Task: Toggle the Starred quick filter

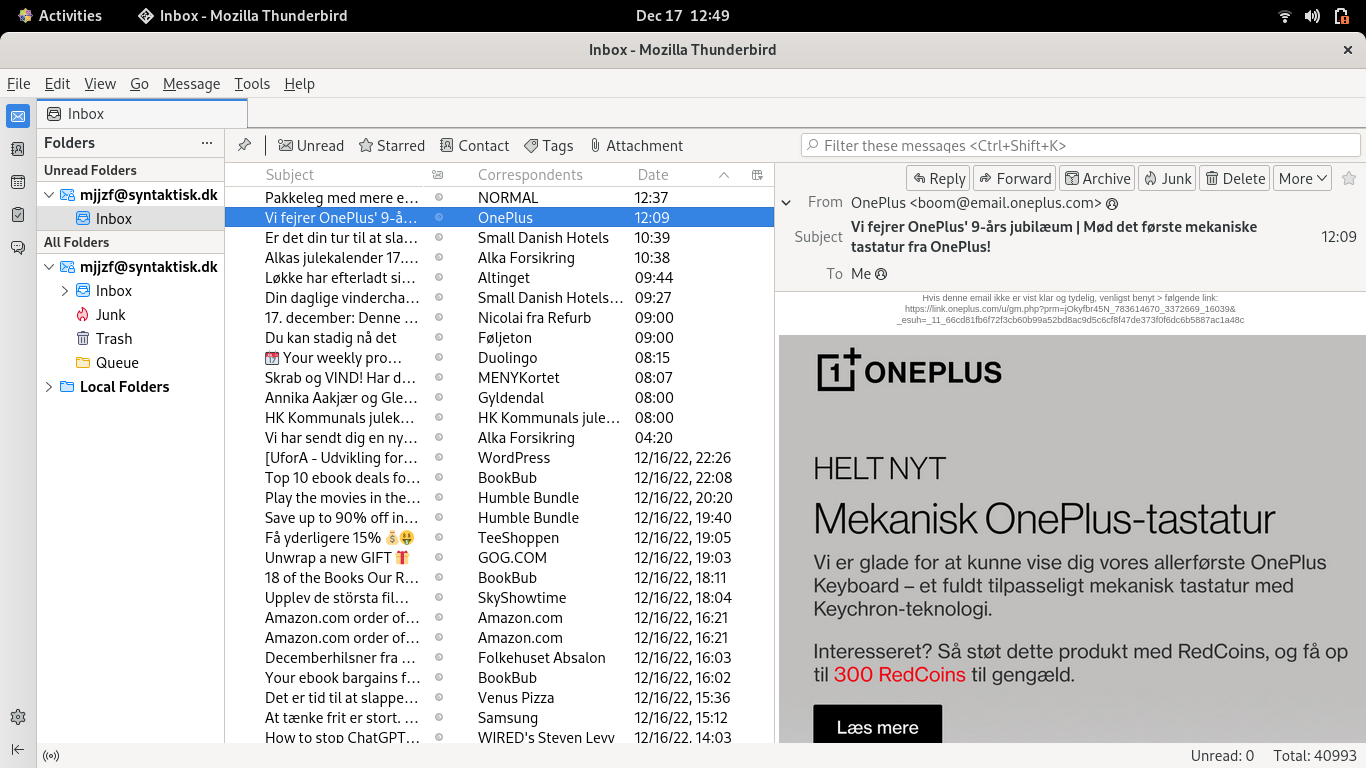Action: (391, 146)
